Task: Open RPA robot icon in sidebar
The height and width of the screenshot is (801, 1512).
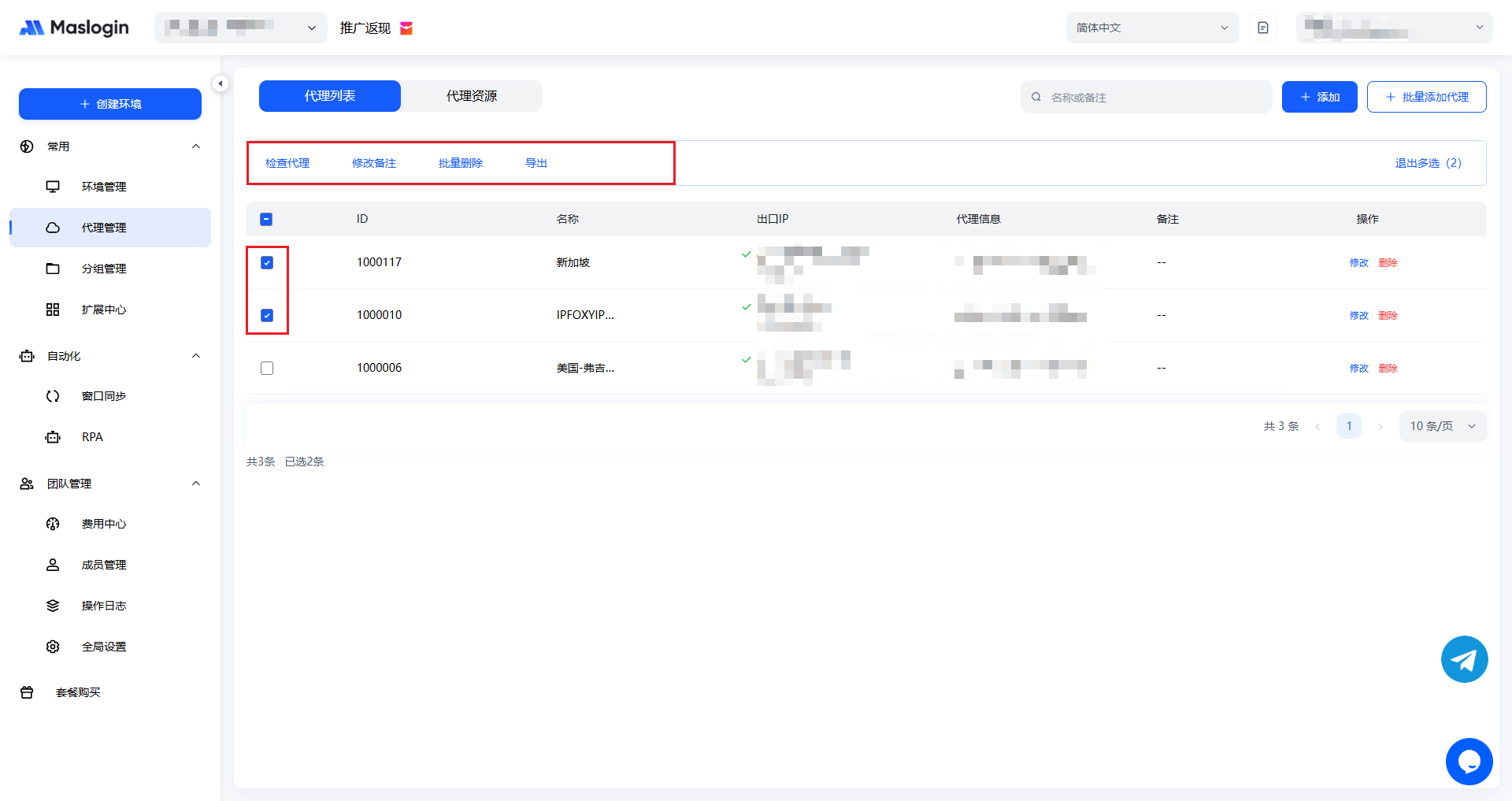Action: tap(53, 437)
